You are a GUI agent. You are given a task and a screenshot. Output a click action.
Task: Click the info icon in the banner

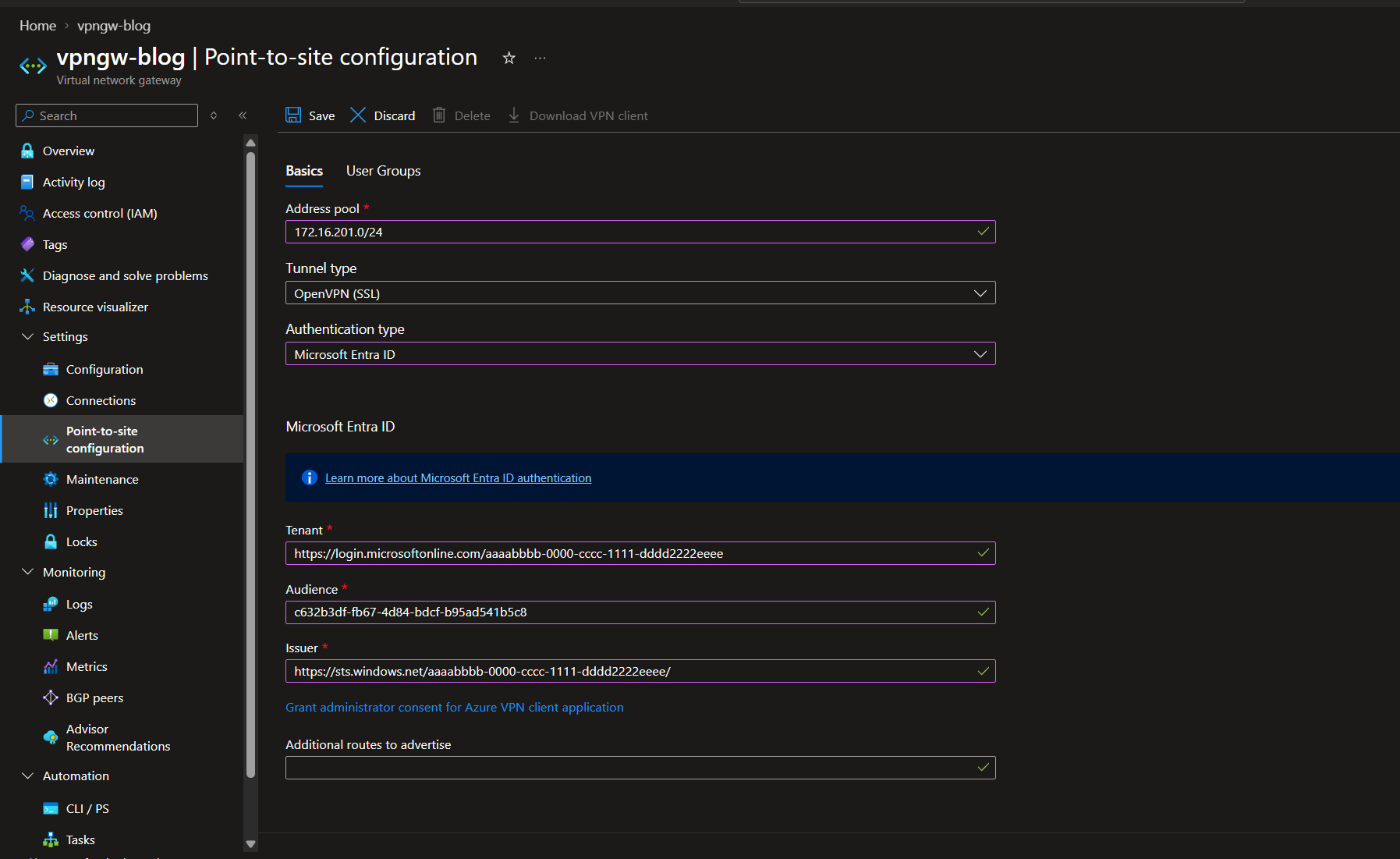coord(309,478)
